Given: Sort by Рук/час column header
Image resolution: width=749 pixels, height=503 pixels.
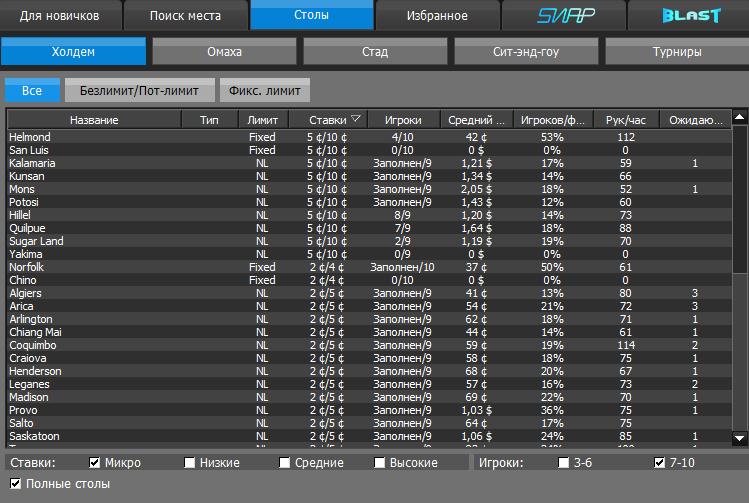Looking at the screenshot, I should click(x=626, y=120).
